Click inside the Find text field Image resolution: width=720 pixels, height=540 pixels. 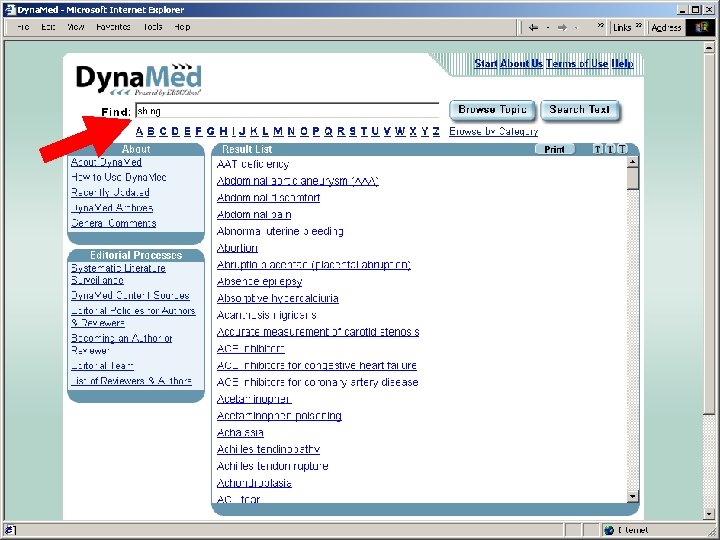[287, 111]
